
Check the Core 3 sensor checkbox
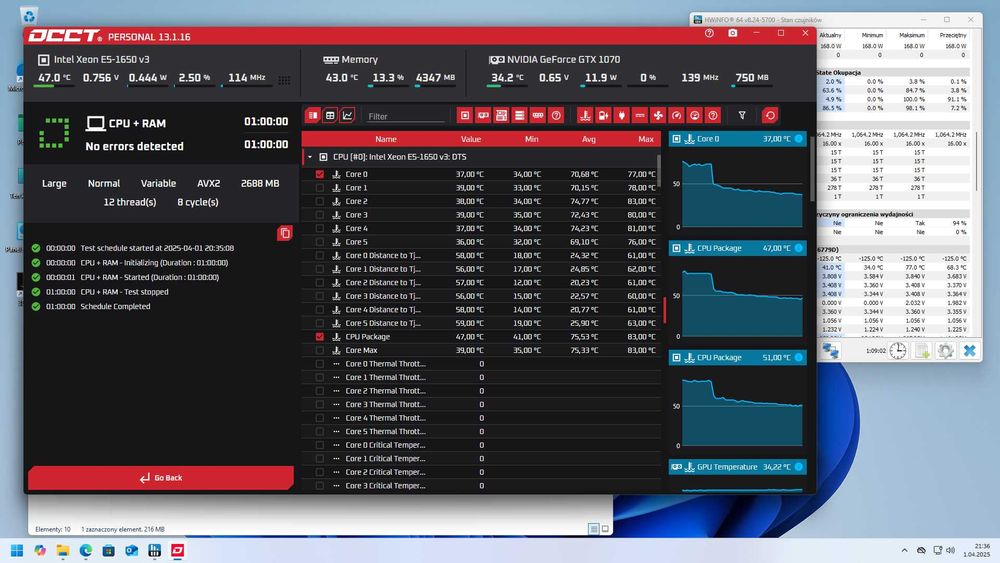pyautogui.click(x=320, y=215)
